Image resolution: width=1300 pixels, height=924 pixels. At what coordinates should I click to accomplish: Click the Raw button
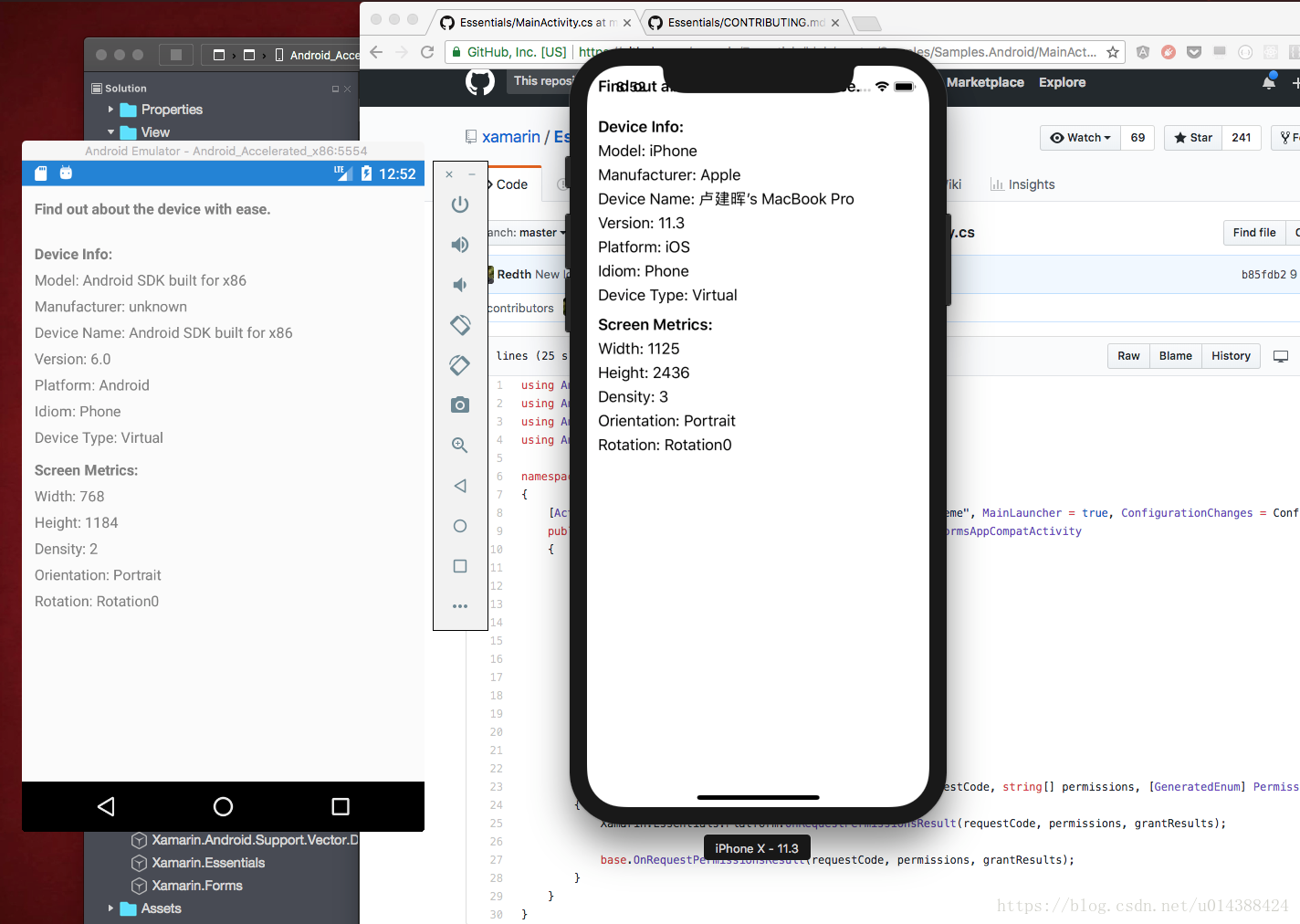click(1128, 356)
